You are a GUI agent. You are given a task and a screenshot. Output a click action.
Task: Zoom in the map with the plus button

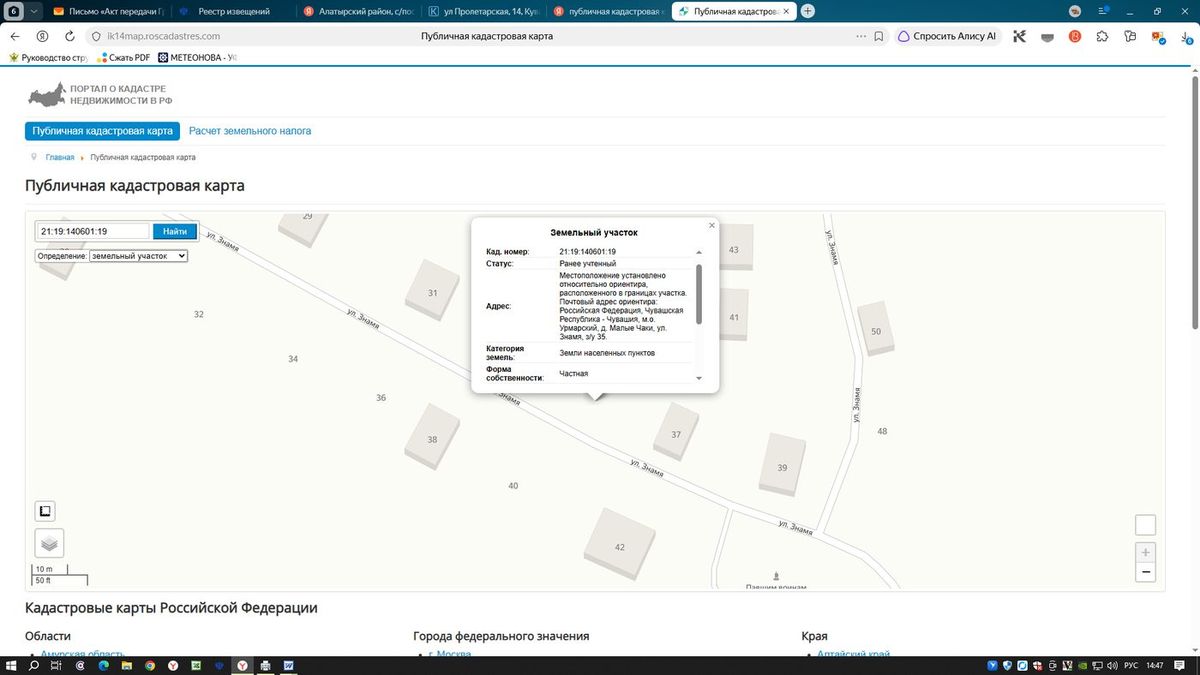point(1146,552)
